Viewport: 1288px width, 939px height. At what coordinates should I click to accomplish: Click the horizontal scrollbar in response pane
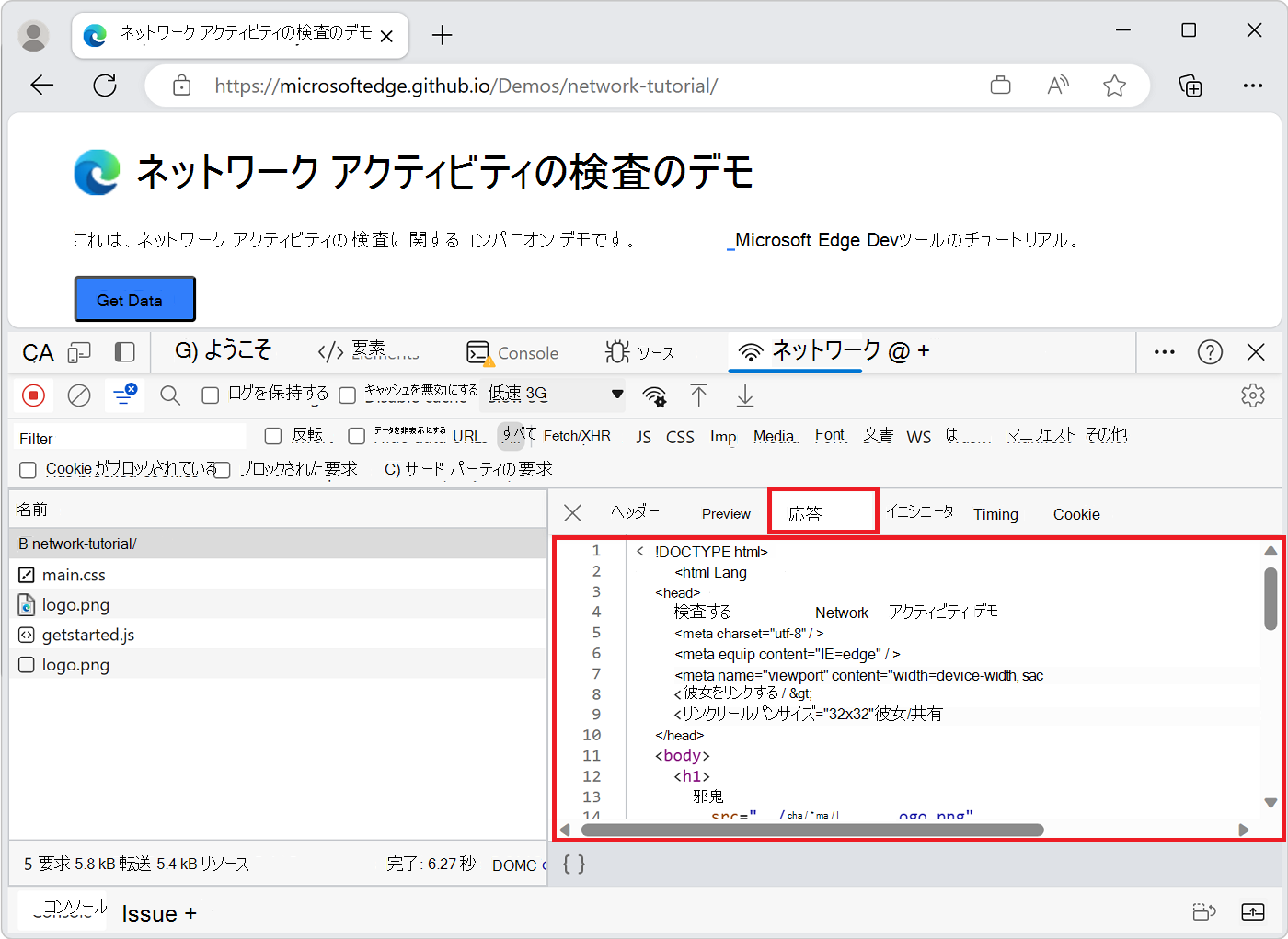811,830
